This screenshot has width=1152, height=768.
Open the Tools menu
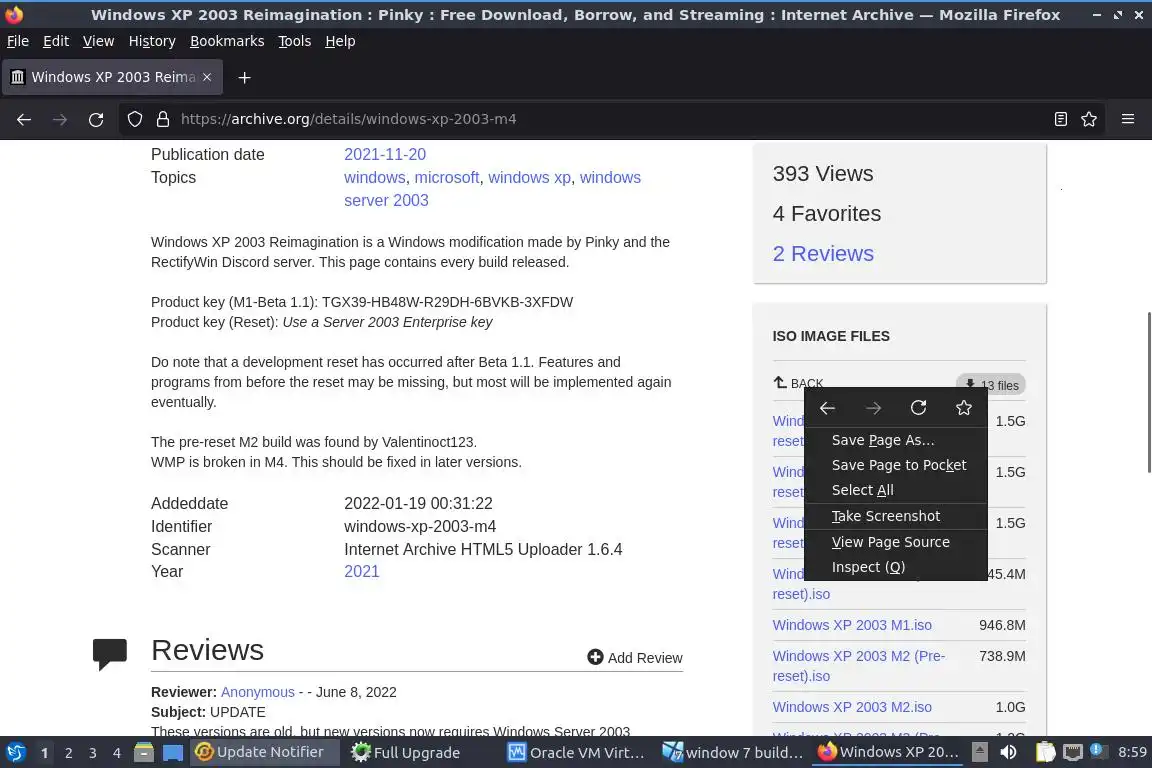pos(295,41)
